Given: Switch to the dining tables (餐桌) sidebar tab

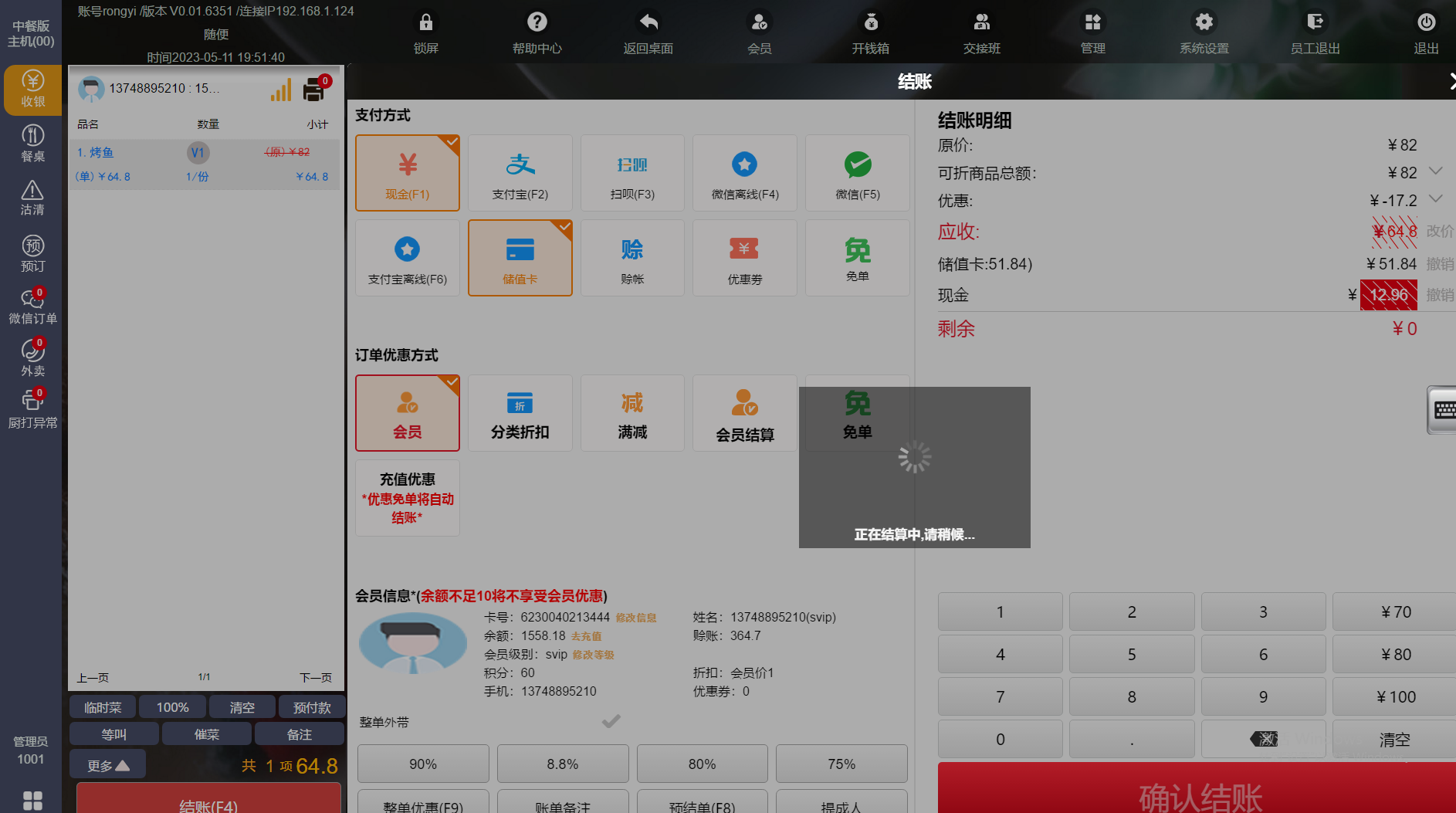Looking at the screenshot, I should point(32,144).
